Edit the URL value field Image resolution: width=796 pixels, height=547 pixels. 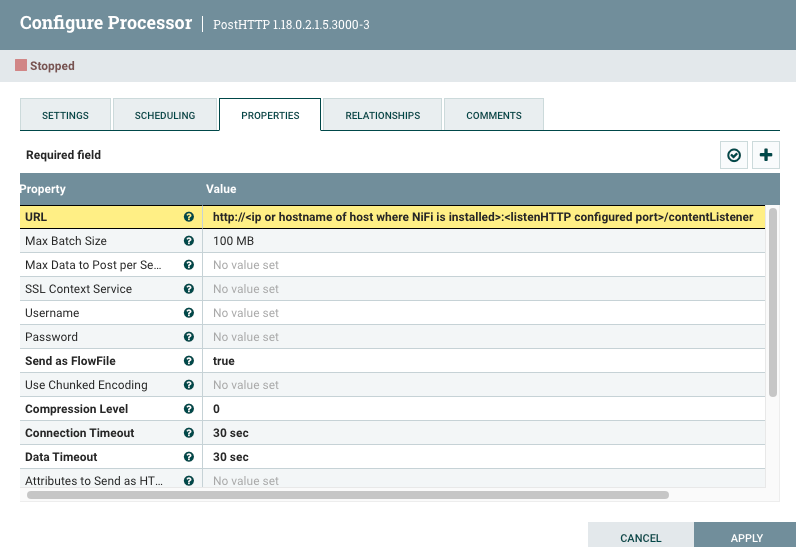484,217
